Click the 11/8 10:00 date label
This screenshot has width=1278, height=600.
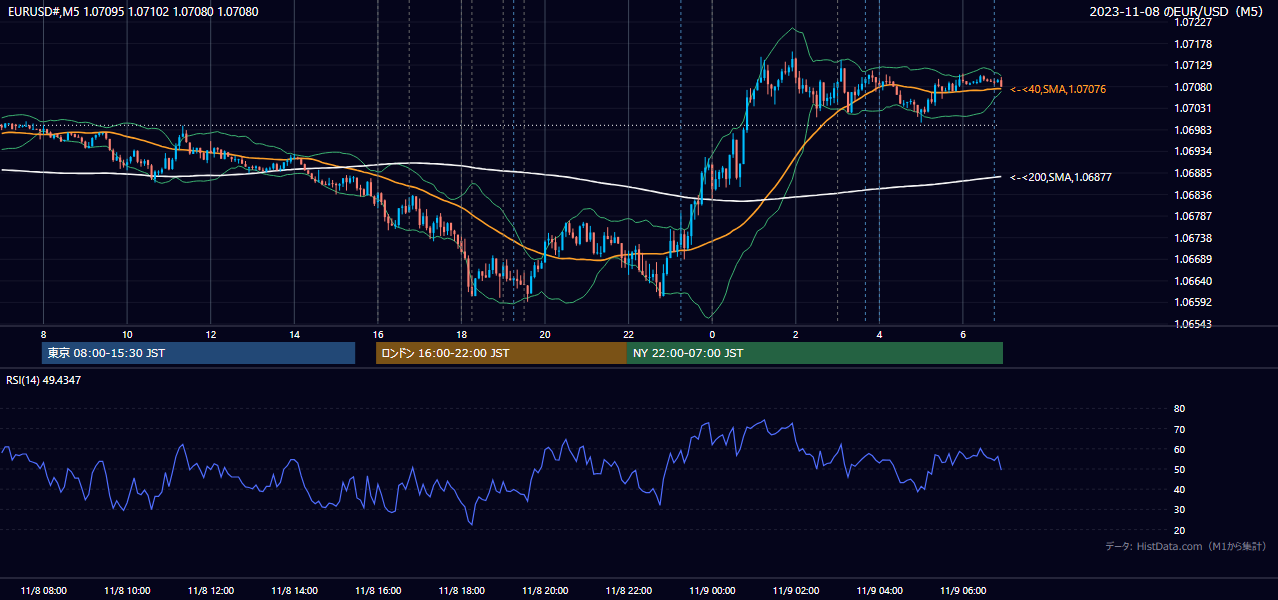[x=127, y=591]
